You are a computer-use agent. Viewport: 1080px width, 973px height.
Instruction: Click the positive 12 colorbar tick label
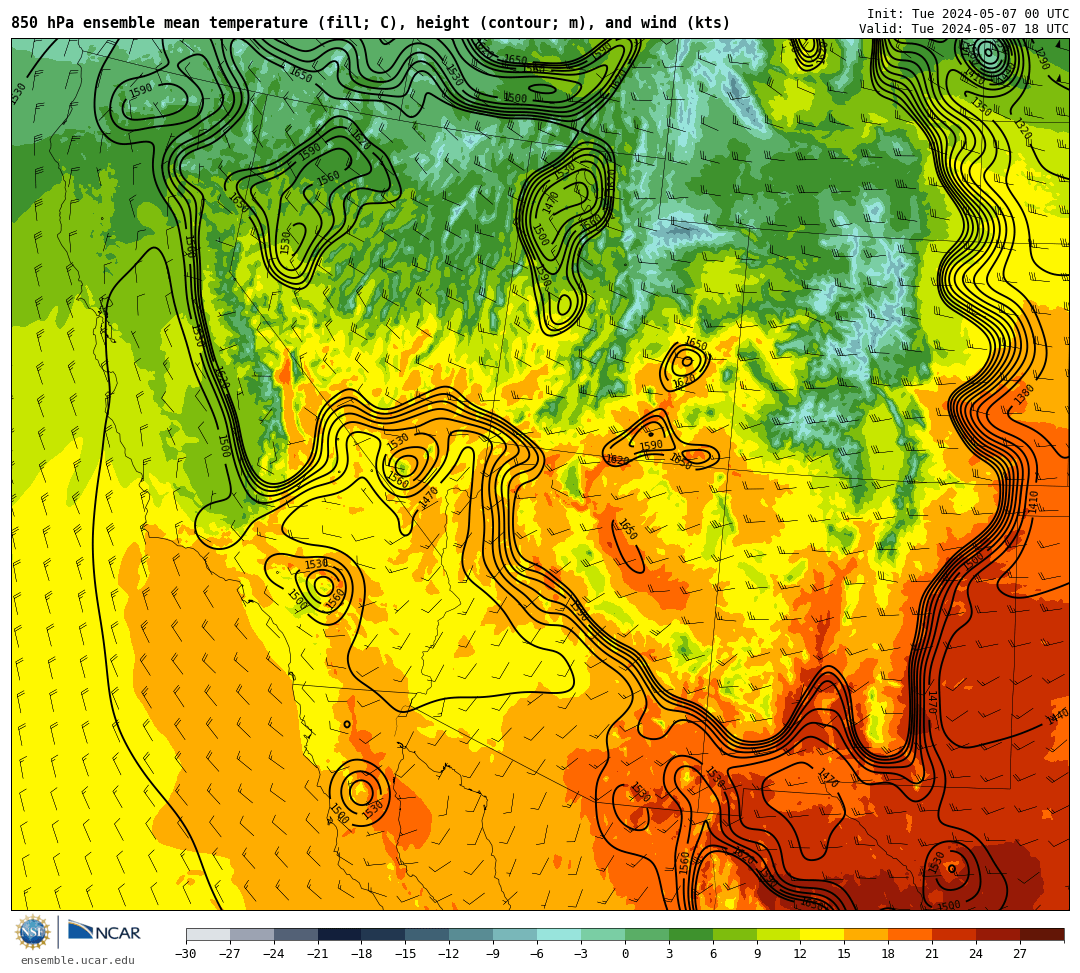click(x=801, y=954)
